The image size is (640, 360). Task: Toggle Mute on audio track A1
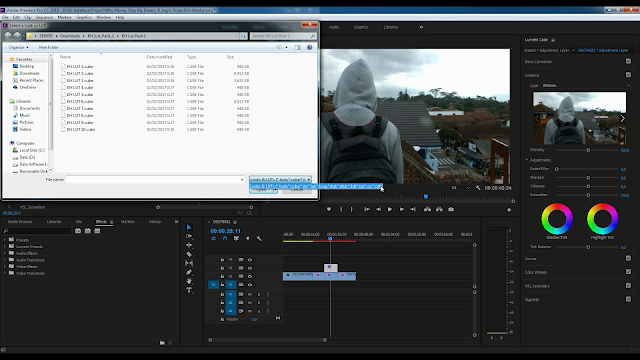[250, 294]
